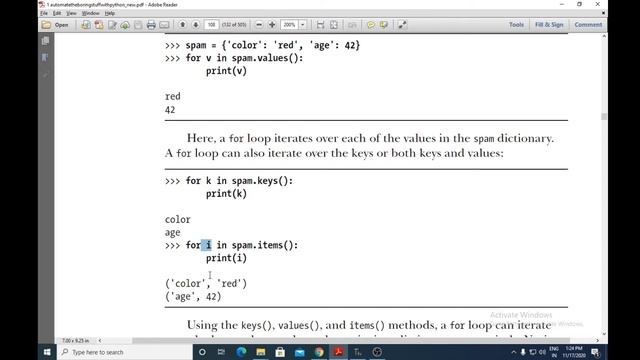Screen dimensions: 640x360
Task: Open the View menu
Action: (x=71, y=13)
